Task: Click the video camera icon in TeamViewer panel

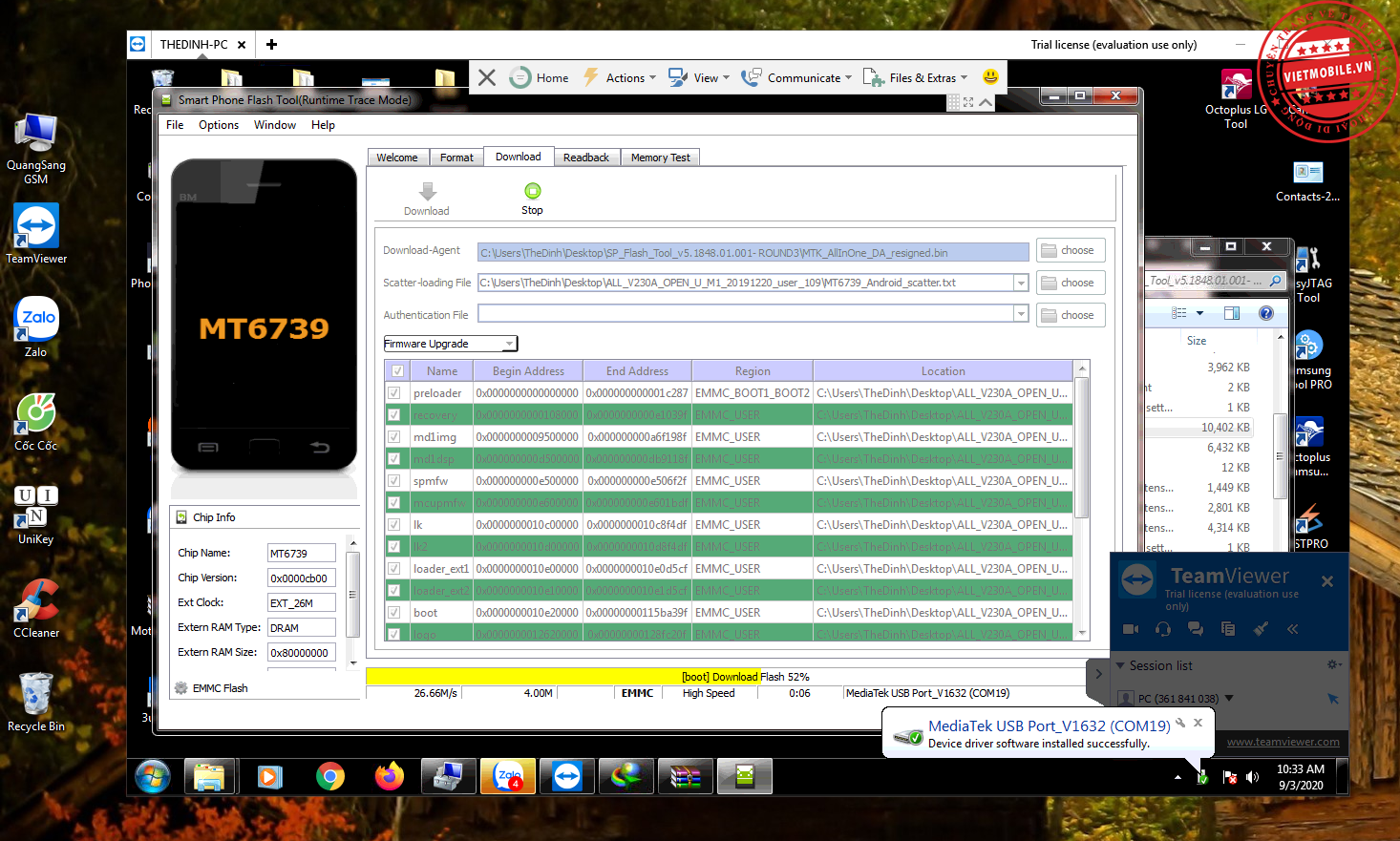Action: pos(1131,629)
